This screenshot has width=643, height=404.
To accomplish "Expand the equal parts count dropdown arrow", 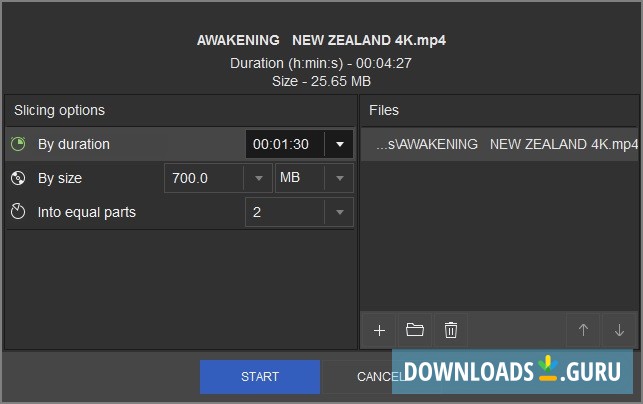I will click(x=340, y=212).
